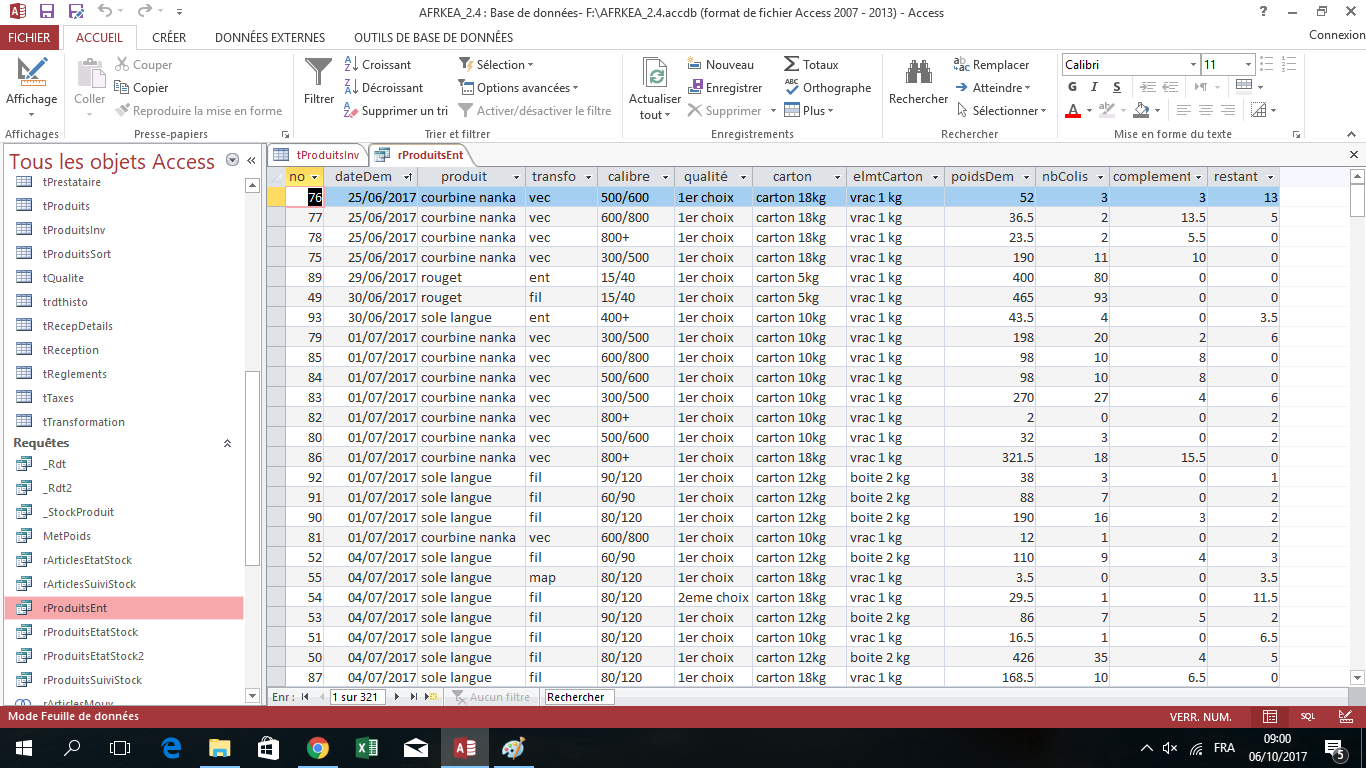Viewport: 1366px width, 768px height.
Task: Click the datasheet vertical scrollbar
Action: (1357, 427)
